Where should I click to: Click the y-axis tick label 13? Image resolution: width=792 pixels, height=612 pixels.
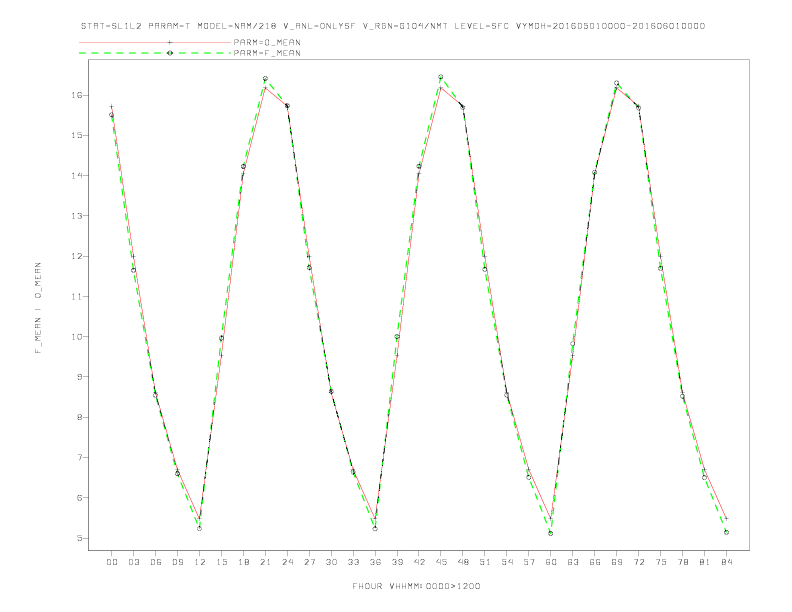click(x=77, y=216)
